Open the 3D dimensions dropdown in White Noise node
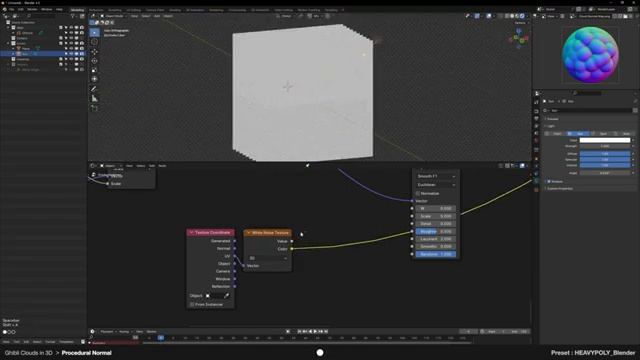640x360 pixels. coord(267,258)
